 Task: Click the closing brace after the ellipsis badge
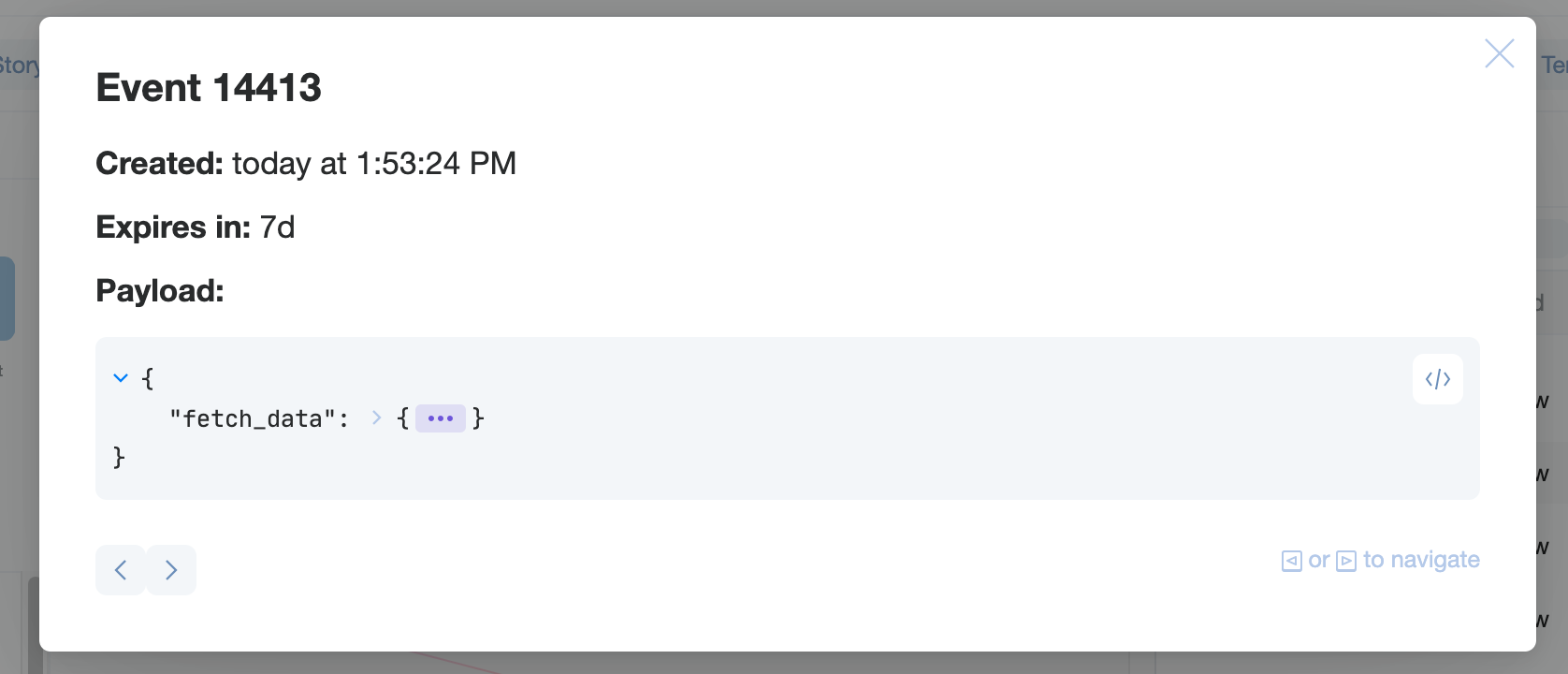pos(478,418)
